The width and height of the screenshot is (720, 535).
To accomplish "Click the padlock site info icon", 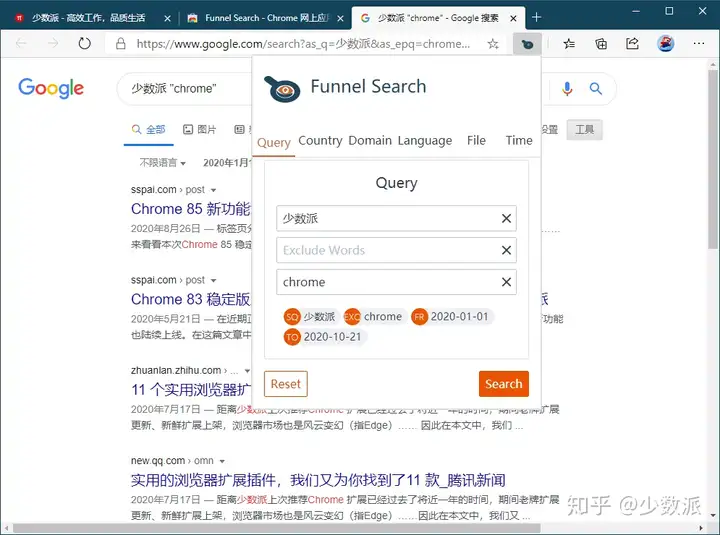I will point(121,44).
